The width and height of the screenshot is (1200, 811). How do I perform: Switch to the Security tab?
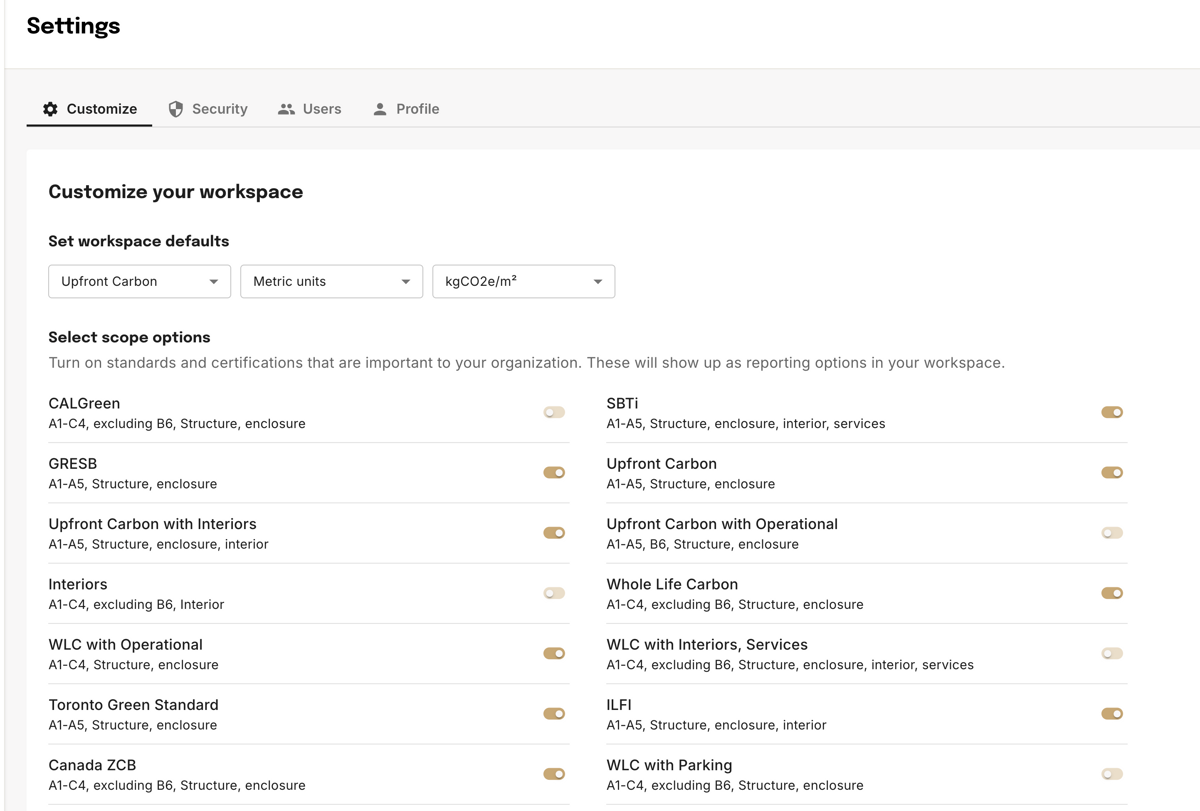(208, 109)
